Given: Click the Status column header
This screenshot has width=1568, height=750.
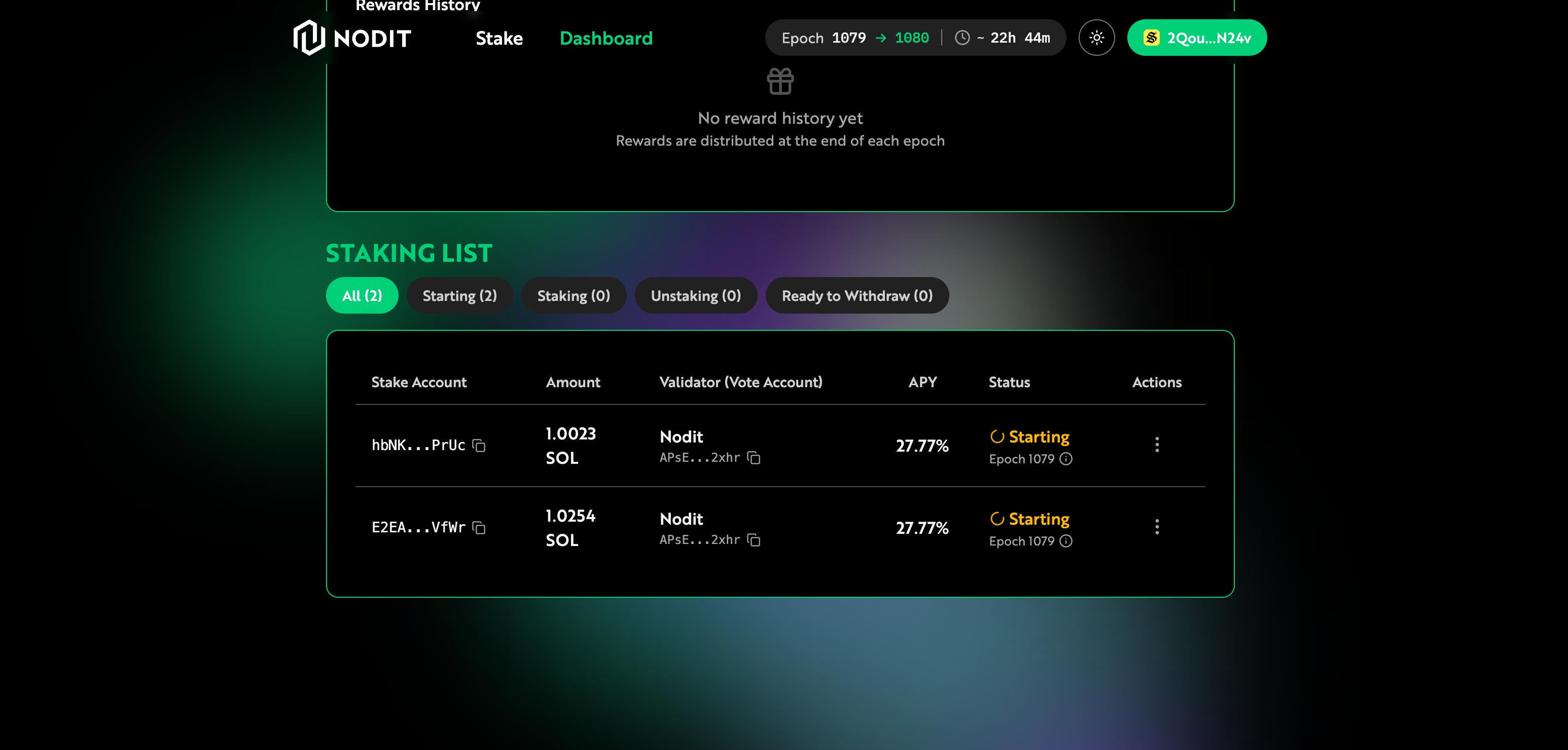Looking at the screenshot, I should tap(1009, 382).
